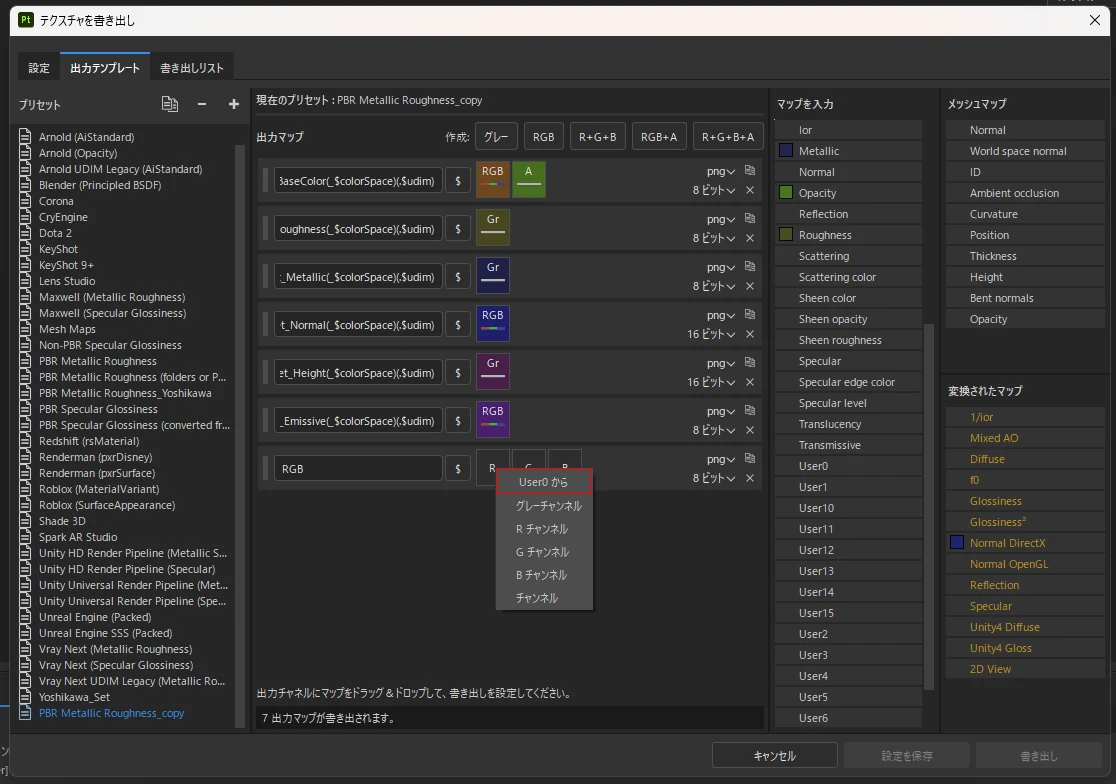Click the Gr channel swatch of Metallic map
The height and width of the screenshot is (784, 1116).
[x=493, y=276]
